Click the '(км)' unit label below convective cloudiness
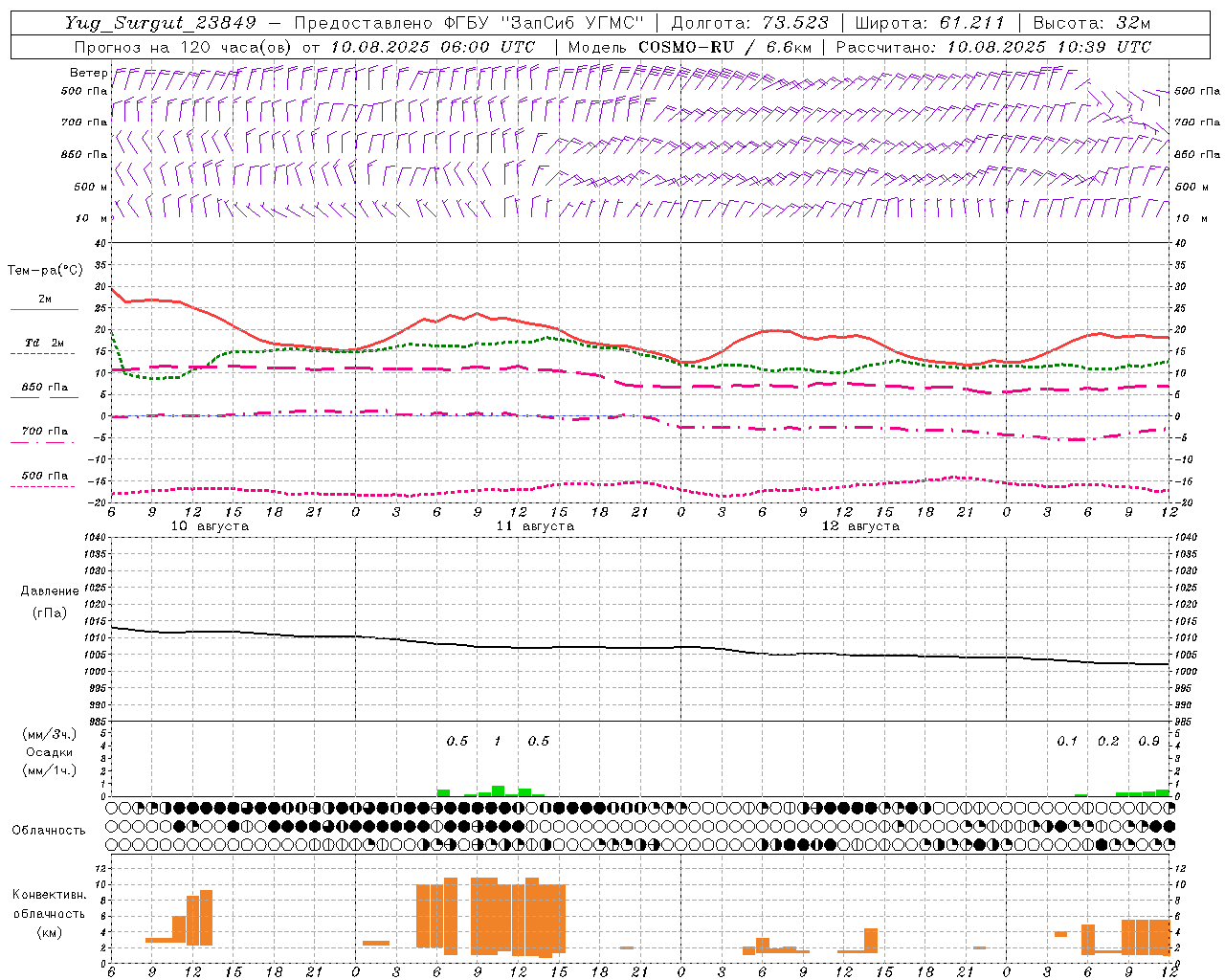The width and height of the screenshot is (1225, 980). click(x=49, y=932)
